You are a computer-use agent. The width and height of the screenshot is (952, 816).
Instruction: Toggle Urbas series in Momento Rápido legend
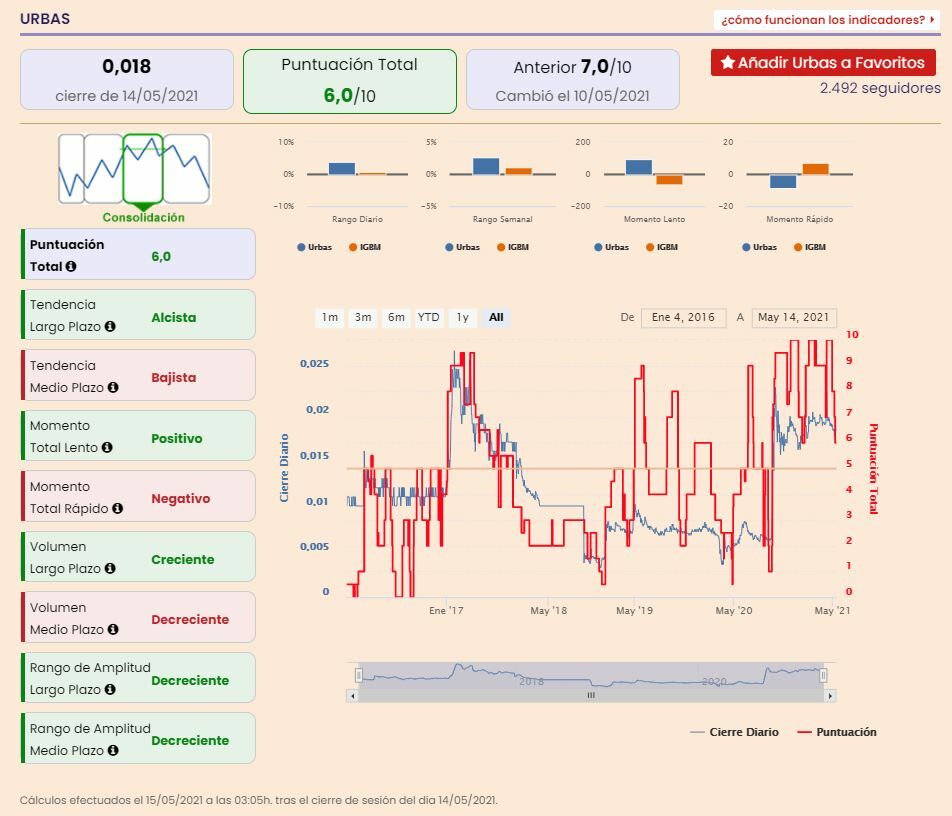tap(759, 247)
